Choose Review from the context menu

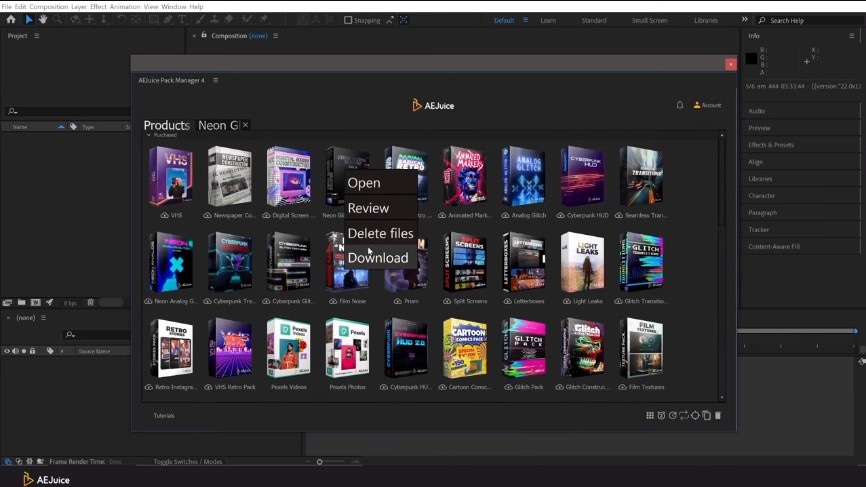381,208
